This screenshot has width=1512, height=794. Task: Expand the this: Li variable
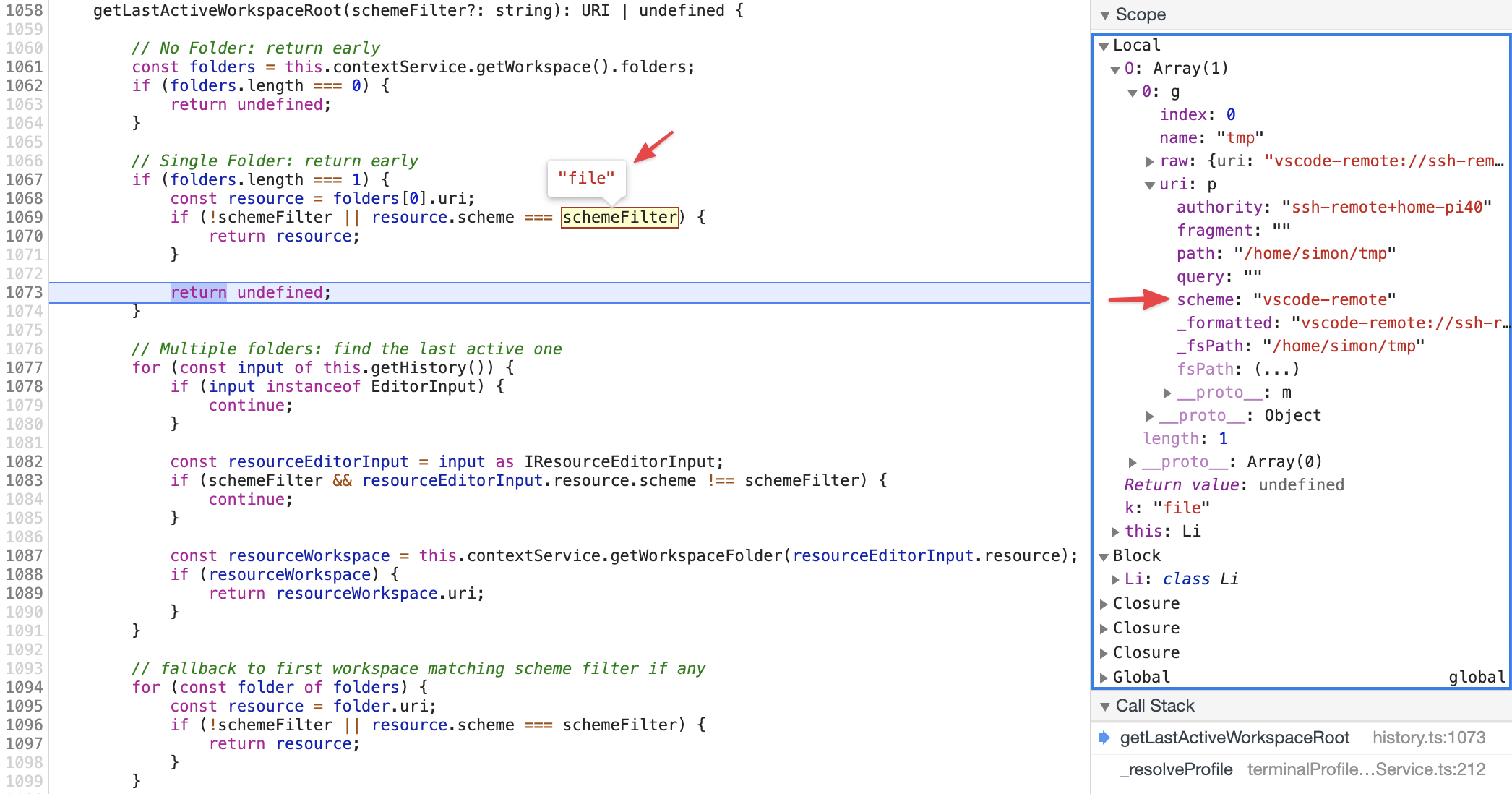click(x=1115, y=531)
